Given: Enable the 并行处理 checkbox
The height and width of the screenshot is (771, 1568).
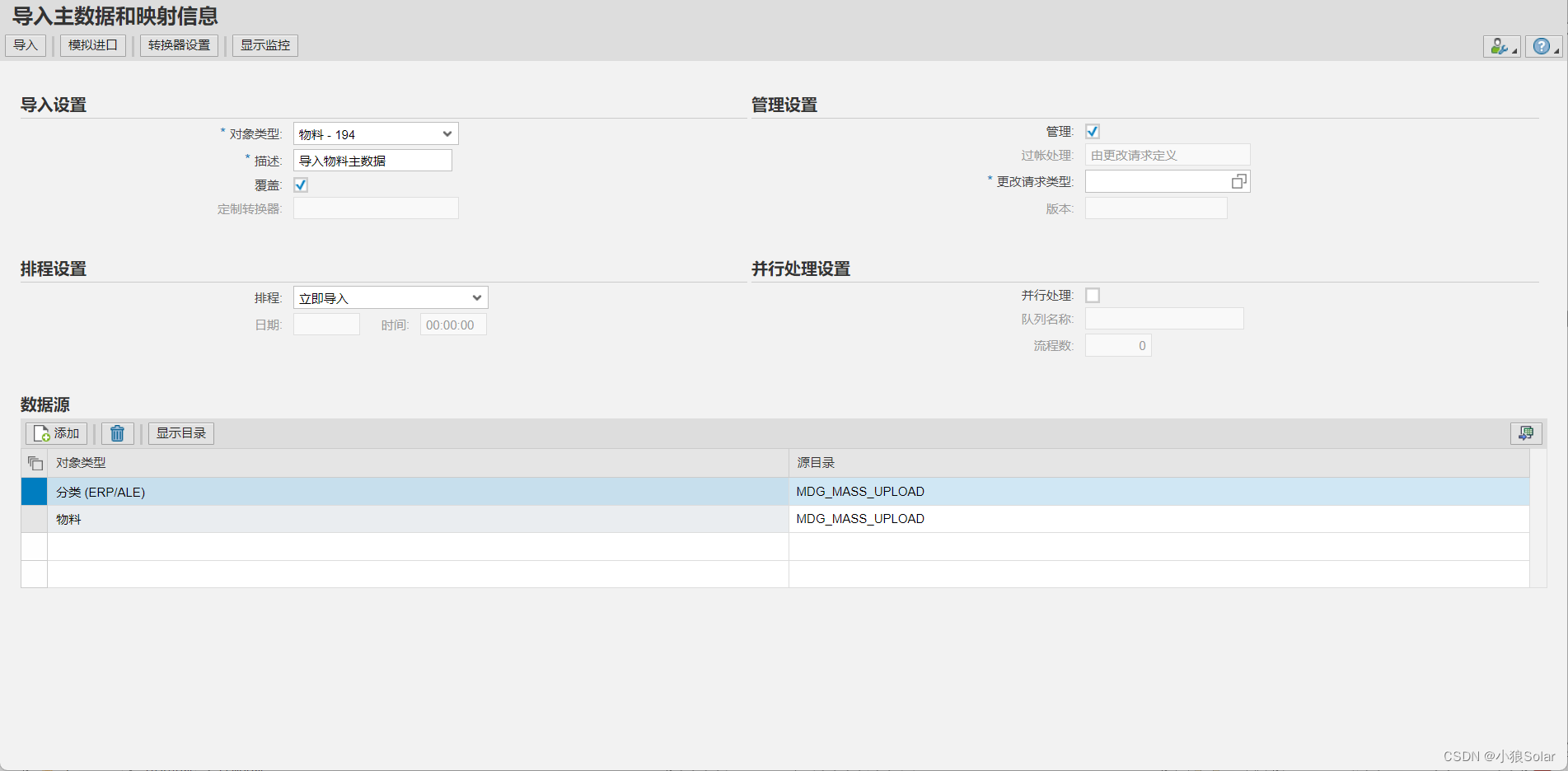Looking at the screenshot, I should [1093, 296].
